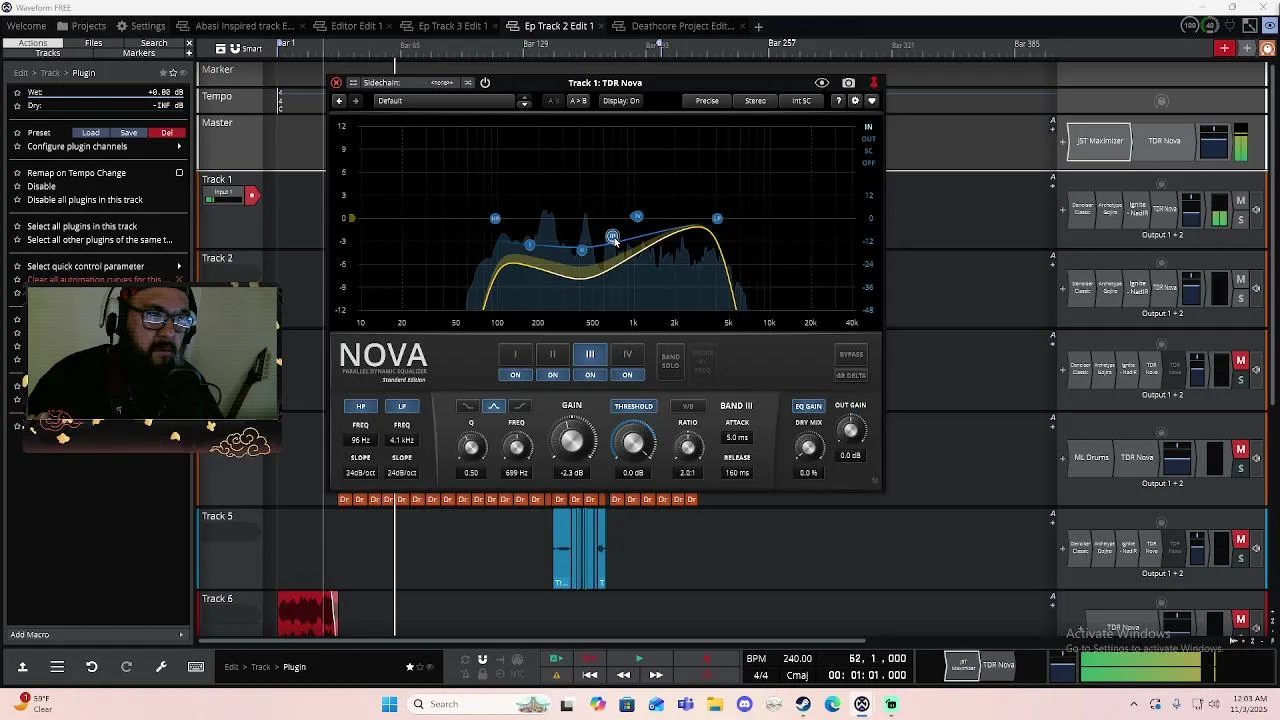Click the rewind transport button
The width and height of the screenshot is (1280, 720).
point(623,675)
